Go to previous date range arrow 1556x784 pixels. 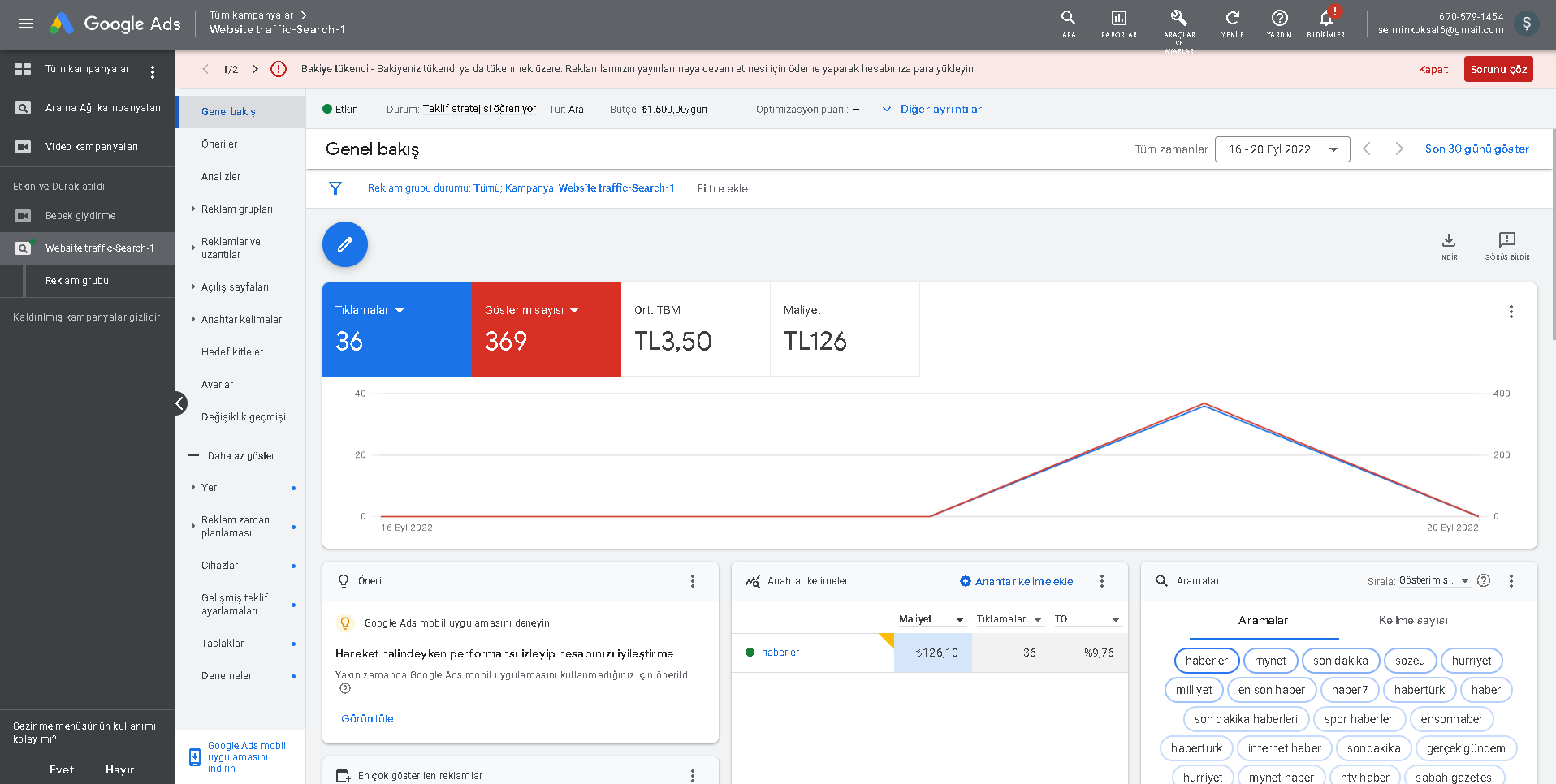pos(1367,149)
